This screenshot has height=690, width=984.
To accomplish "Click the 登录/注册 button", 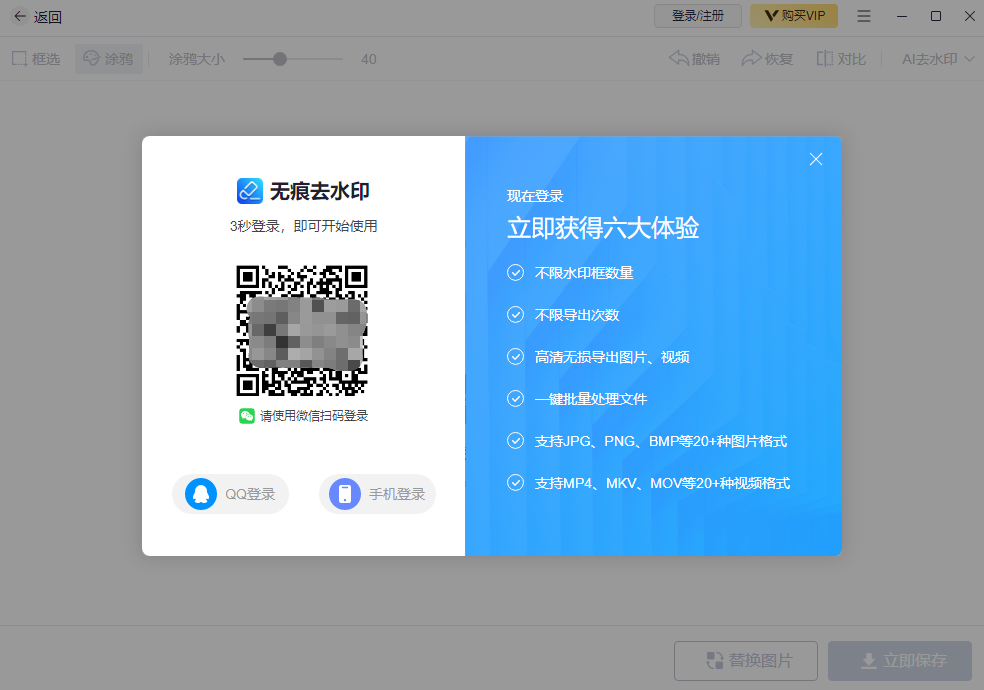I will click(697, 16).
